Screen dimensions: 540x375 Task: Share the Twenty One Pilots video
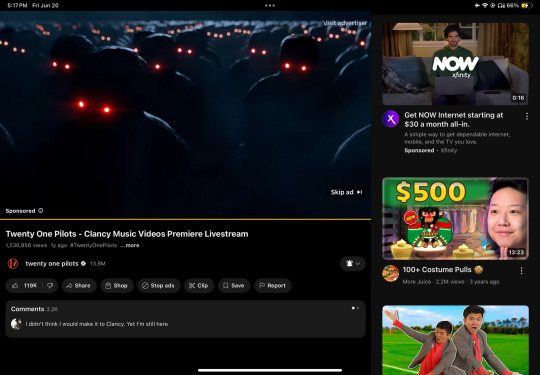tap(79, 285)
